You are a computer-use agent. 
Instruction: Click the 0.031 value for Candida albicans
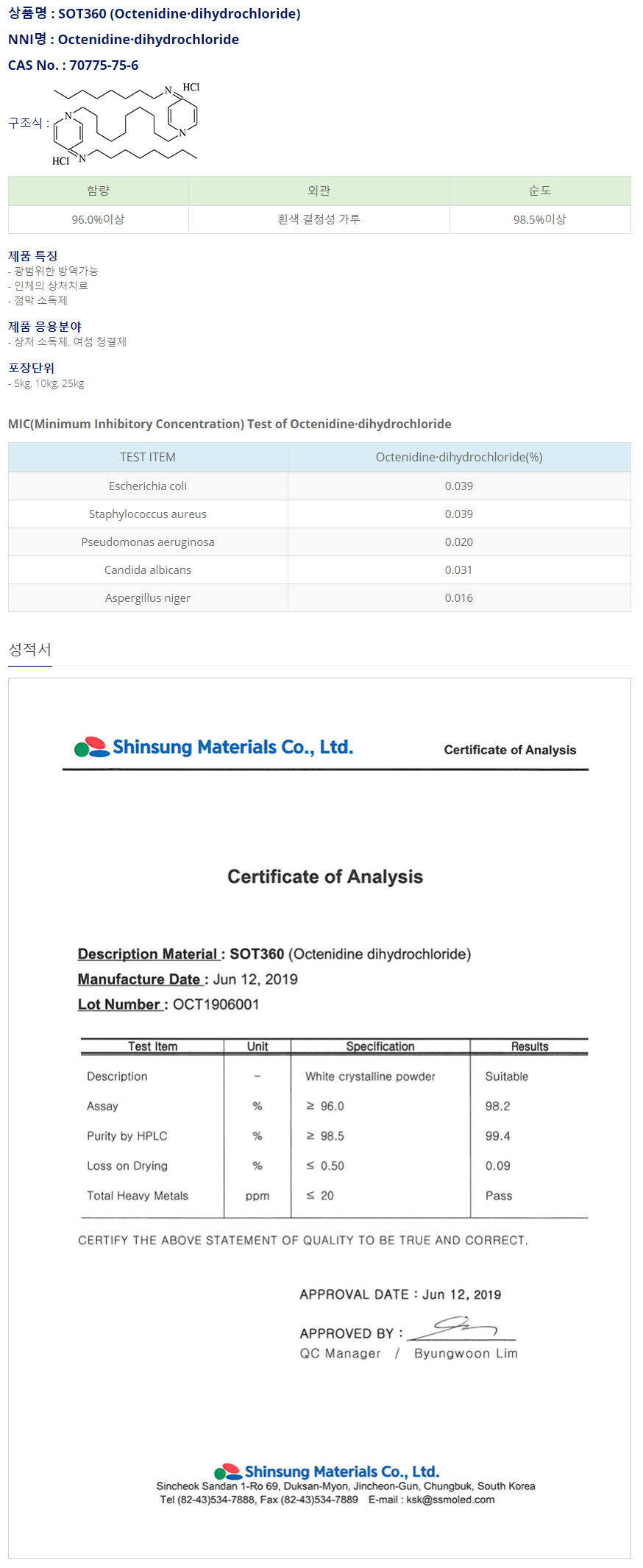459,570
